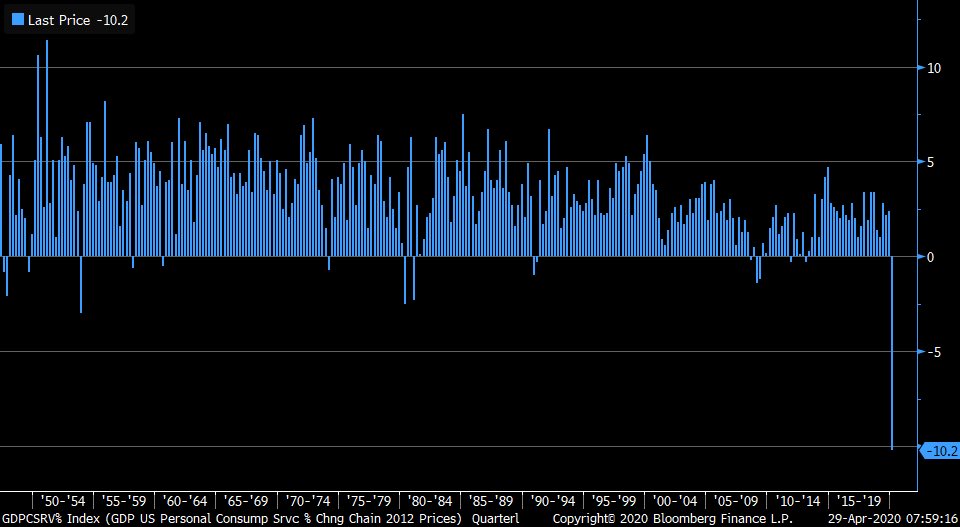The width and height of the screenshot is (960, 527).
Task: Click the tallest bar near 1950
Action: tap(47, 148)
